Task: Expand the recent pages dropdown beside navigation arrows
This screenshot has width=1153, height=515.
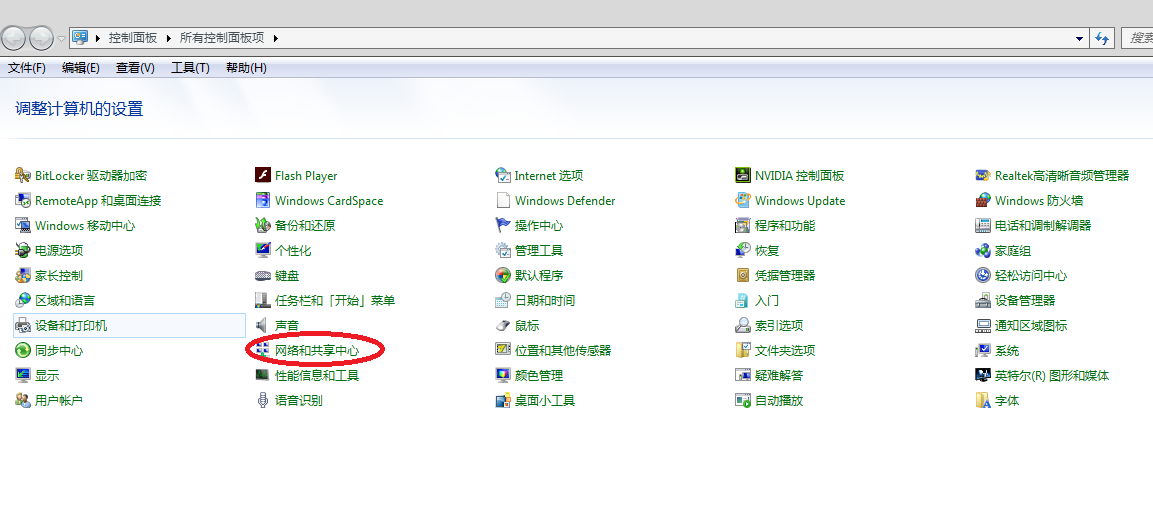Action: click(62, 38)
